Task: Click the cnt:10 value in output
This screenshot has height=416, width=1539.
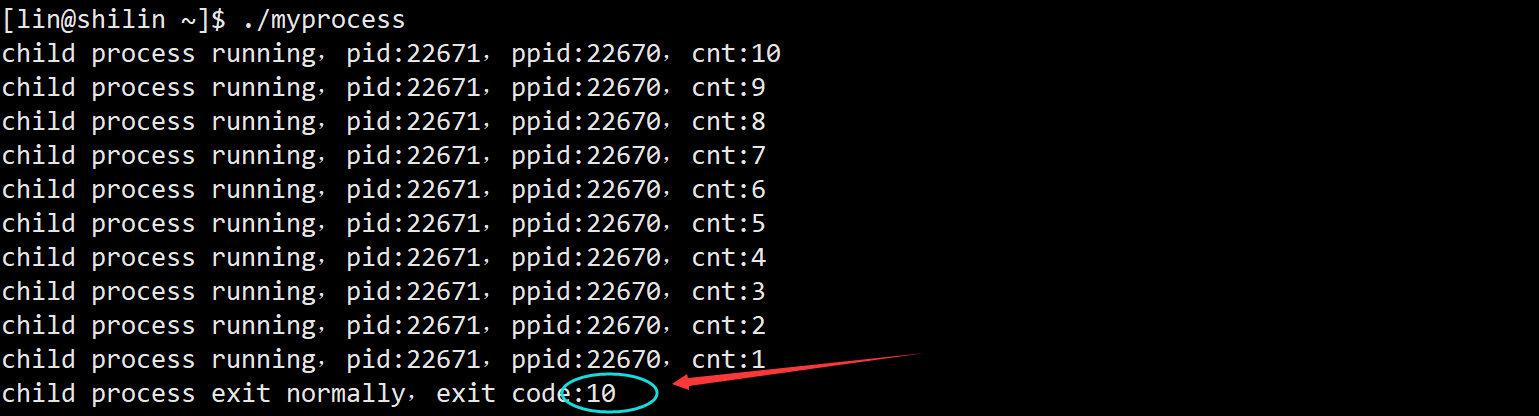Action: (x=736, y=53)
